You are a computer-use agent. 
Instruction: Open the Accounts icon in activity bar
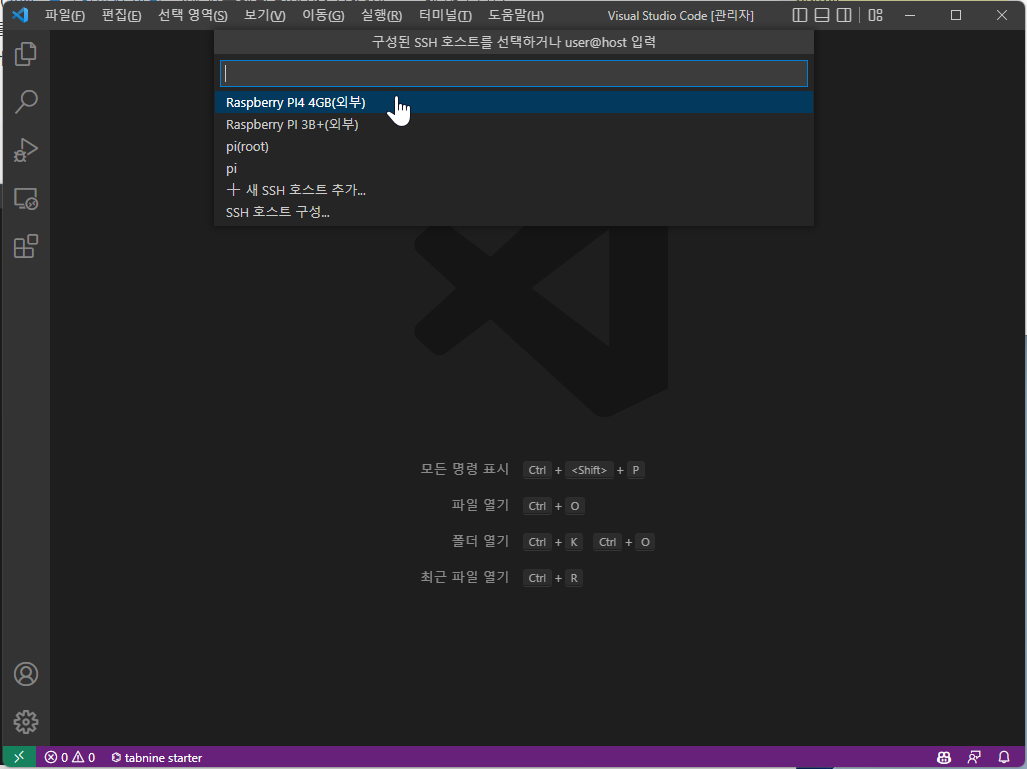(26, 674)
